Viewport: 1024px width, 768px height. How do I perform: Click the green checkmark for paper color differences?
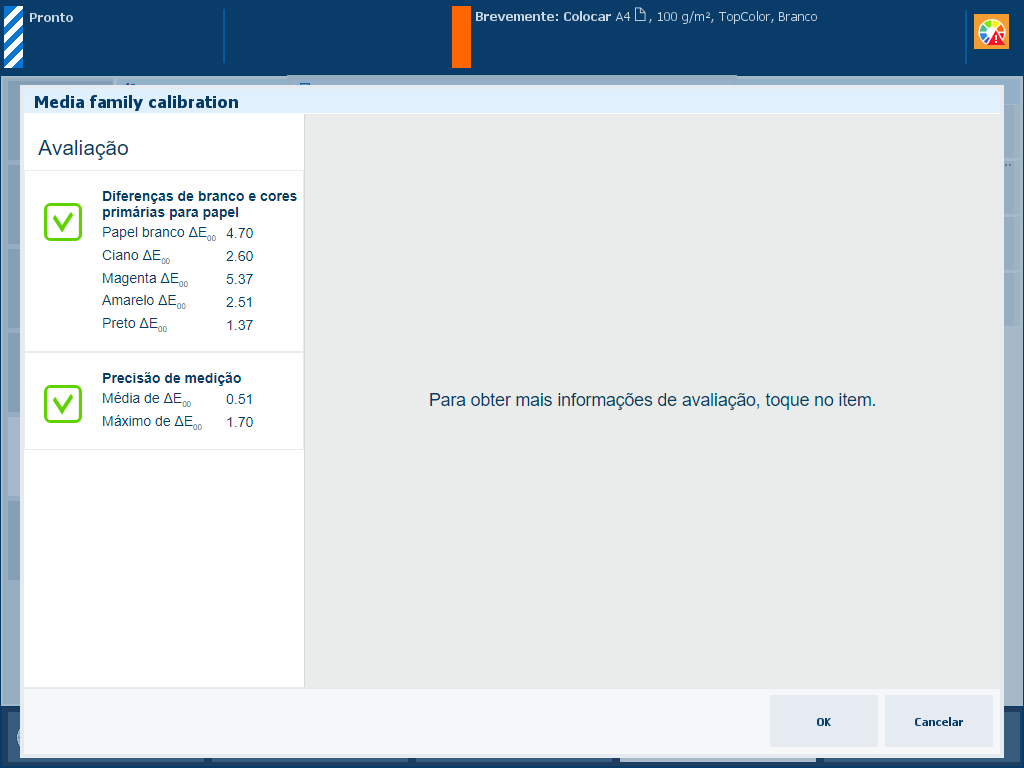tap(63, 221)
